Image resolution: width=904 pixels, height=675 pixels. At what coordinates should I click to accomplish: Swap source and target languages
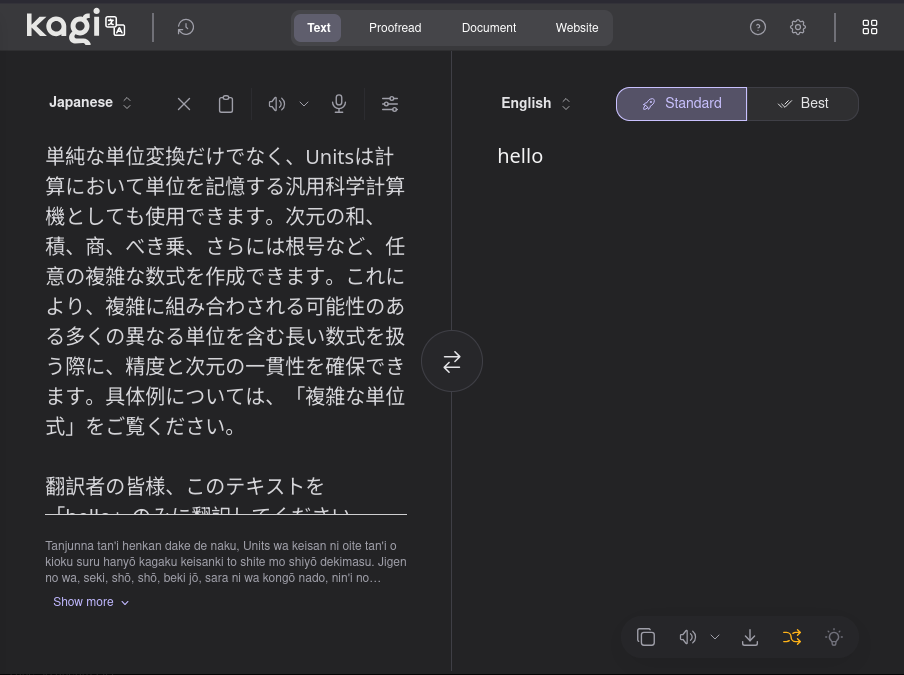pyautogui.click(x=452, y=361)
